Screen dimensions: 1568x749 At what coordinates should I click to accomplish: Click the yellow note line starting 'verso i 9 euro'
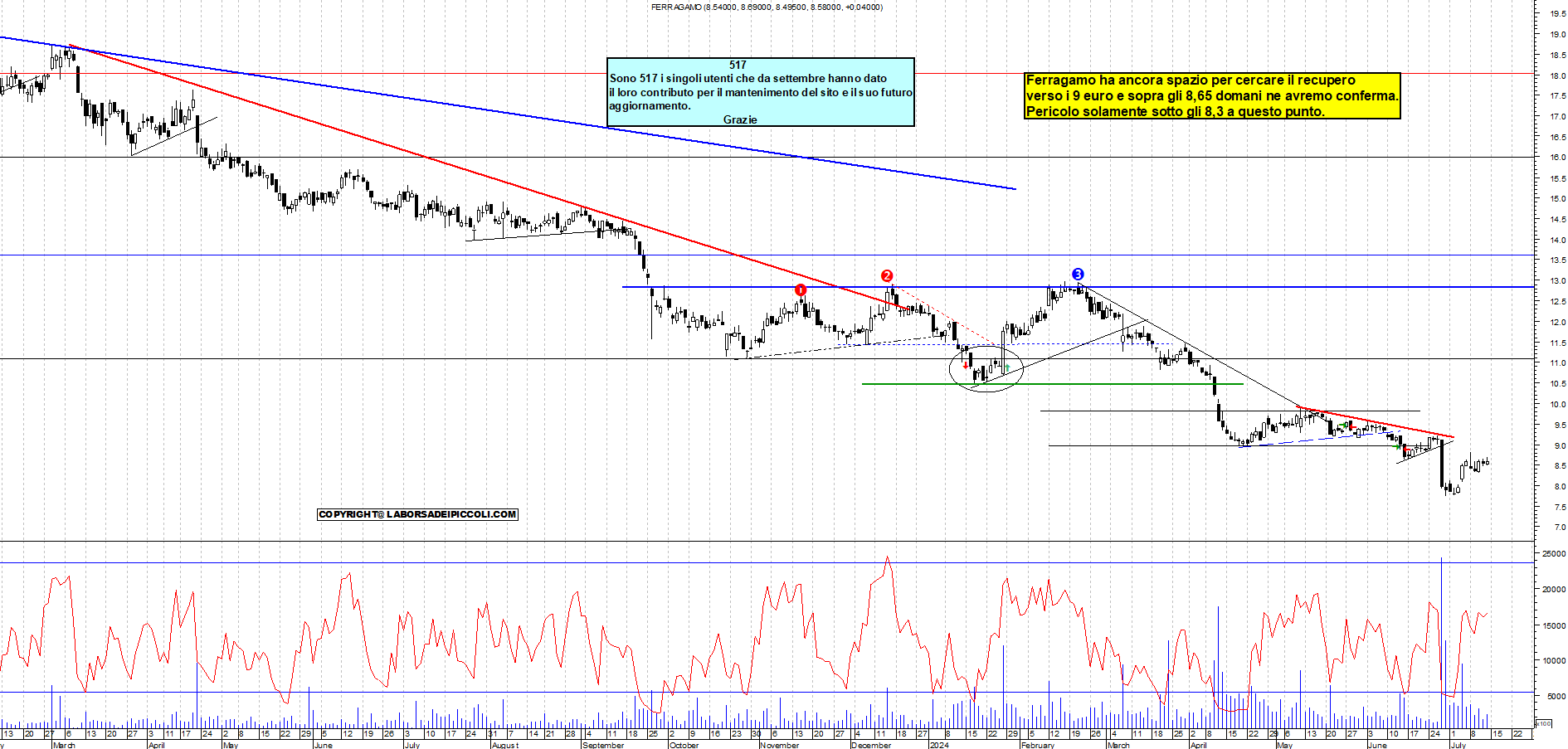click(x=1212, y=96)
